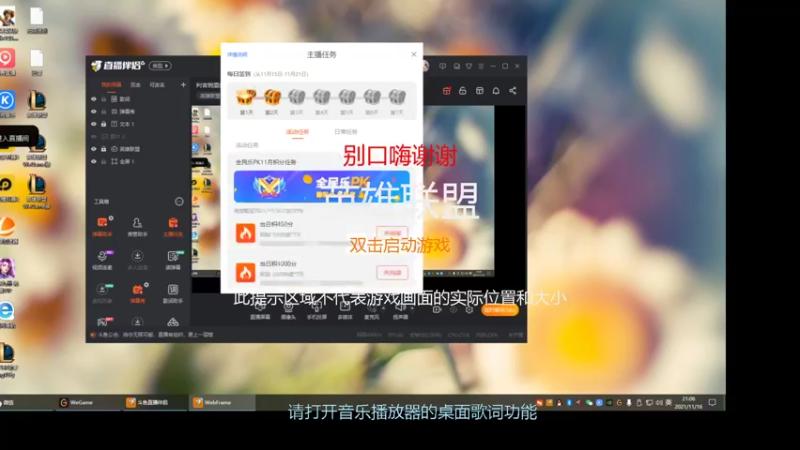Toggle the eye icon for 文本 1
This screenshot has height=450, width=800.
click(93, 124)
